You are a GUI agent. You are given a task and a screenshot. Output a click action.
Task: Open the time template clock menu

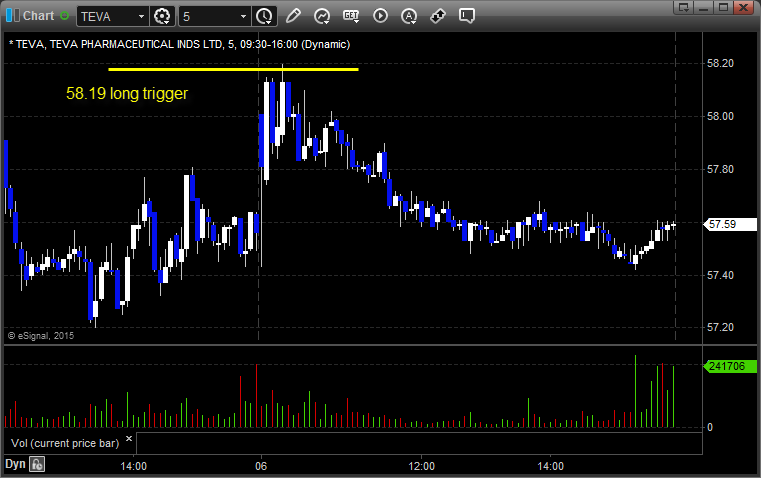point(265,16)
